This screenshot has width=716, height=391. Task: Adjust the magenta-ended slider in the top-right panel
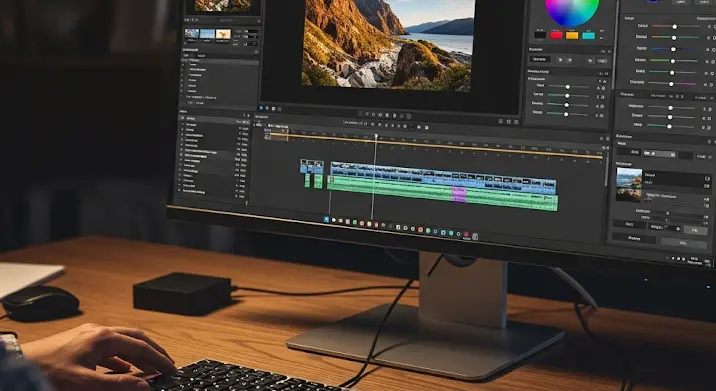(x=672, y=84)
